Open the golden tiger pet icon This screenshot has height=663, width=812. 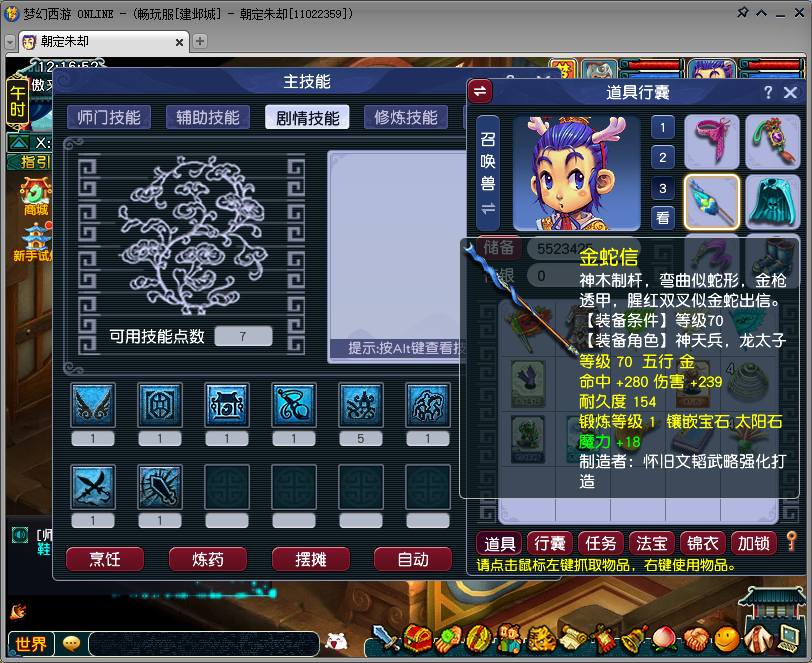pos(541,639)
